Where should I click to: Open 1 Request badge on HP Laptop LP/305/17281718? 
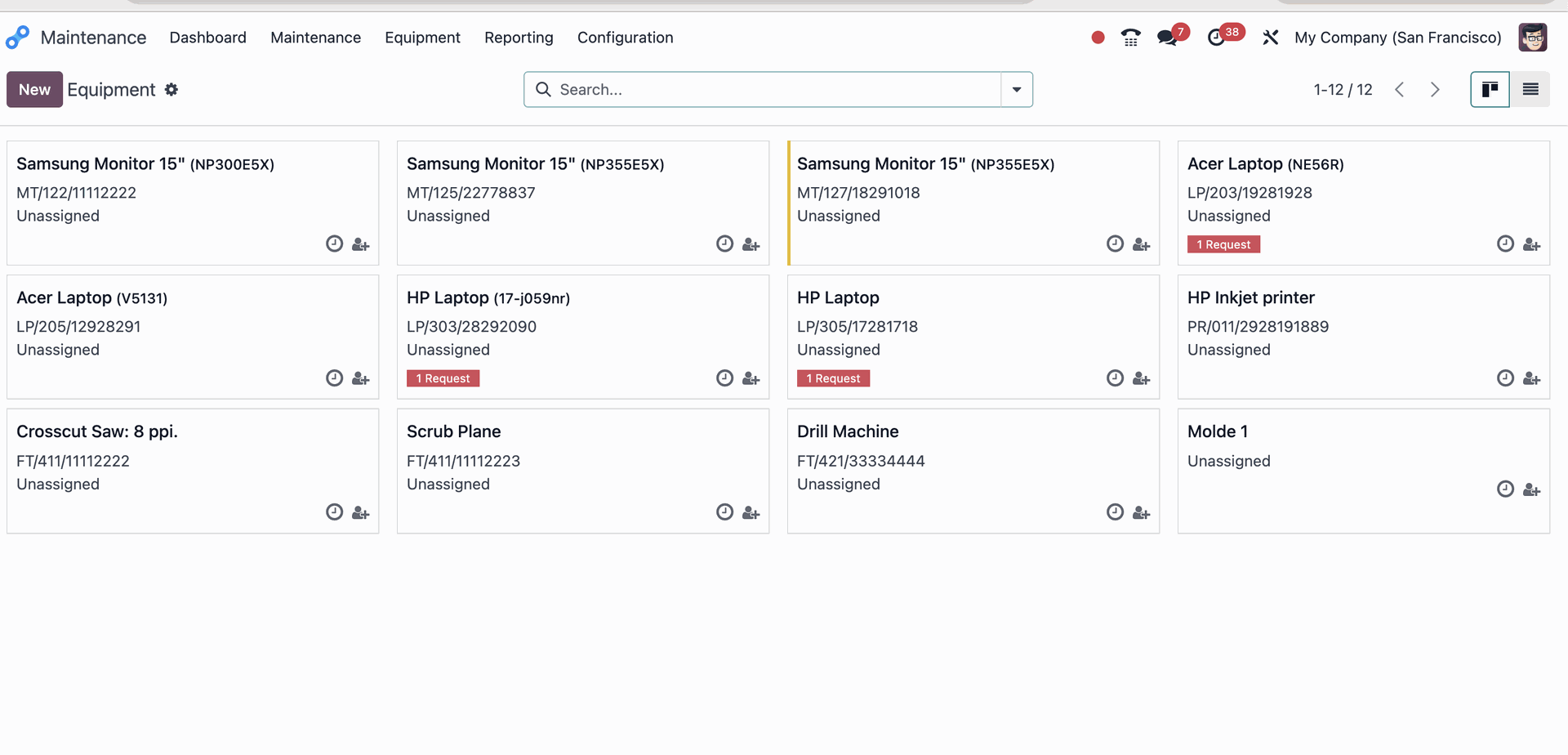[833, 378]
